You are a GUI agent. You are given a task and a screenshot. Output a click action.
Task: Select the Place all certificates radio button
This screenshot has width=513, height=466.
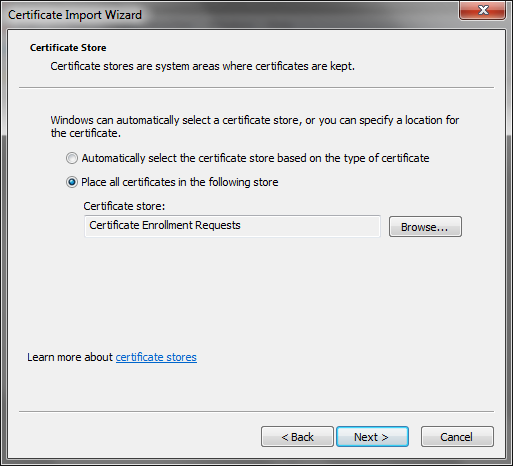72,182
